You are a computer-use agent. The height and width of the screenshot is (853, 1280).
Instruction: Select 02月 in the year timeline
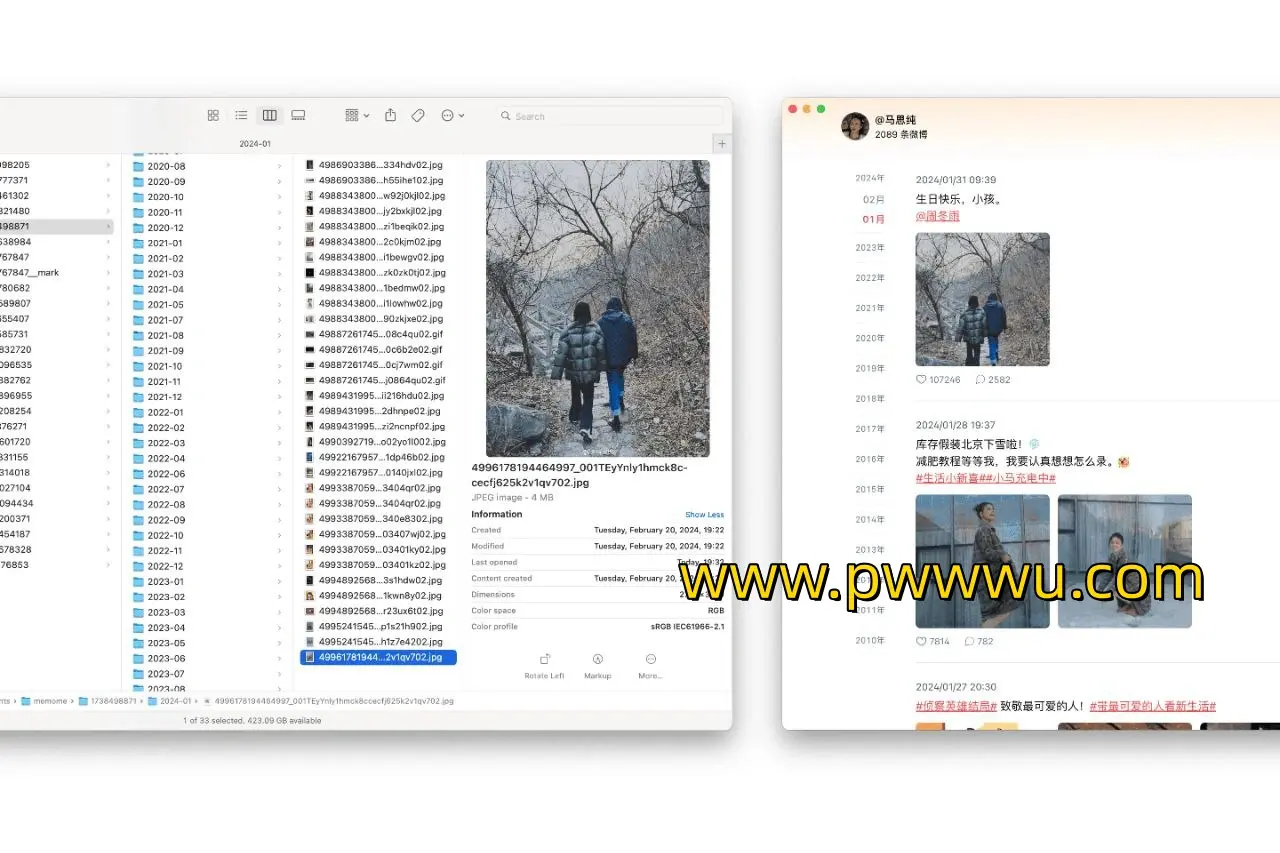point(874,199)
